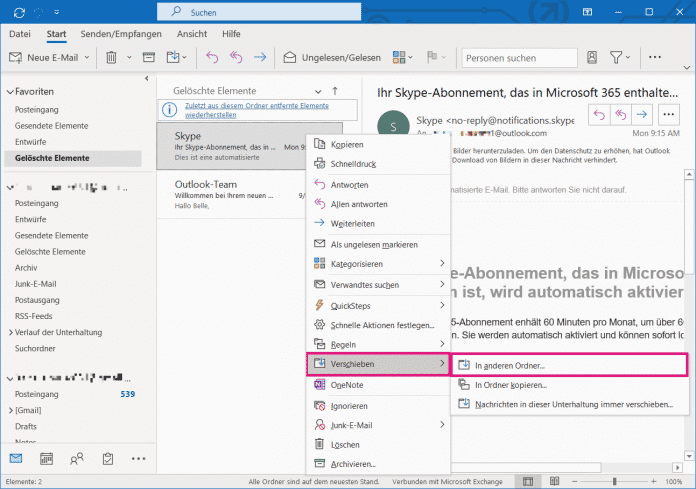The height and width of the screenshot is (489, 696).
Task: Choose OneNote in the context menu
Action: click(378, 385)
